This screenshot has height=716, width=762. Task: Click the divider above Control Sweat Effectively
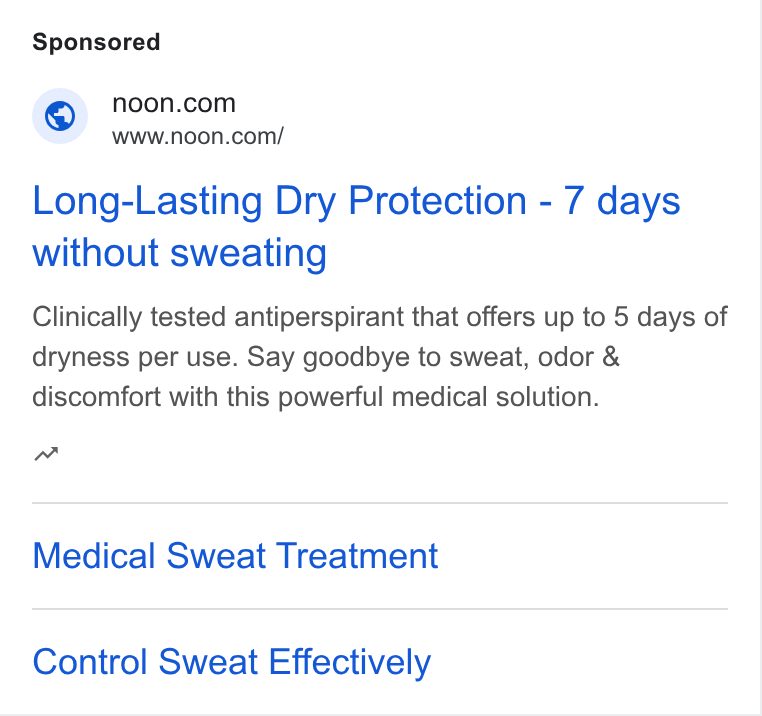(380, 609)
